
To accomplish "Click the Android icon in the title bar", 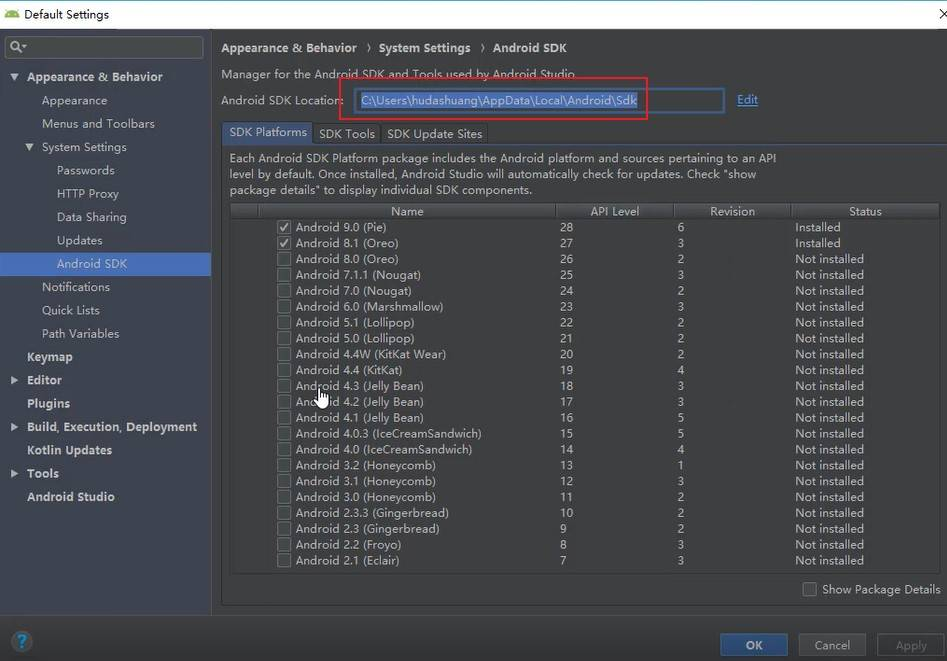I will click(x=11, y=14).
